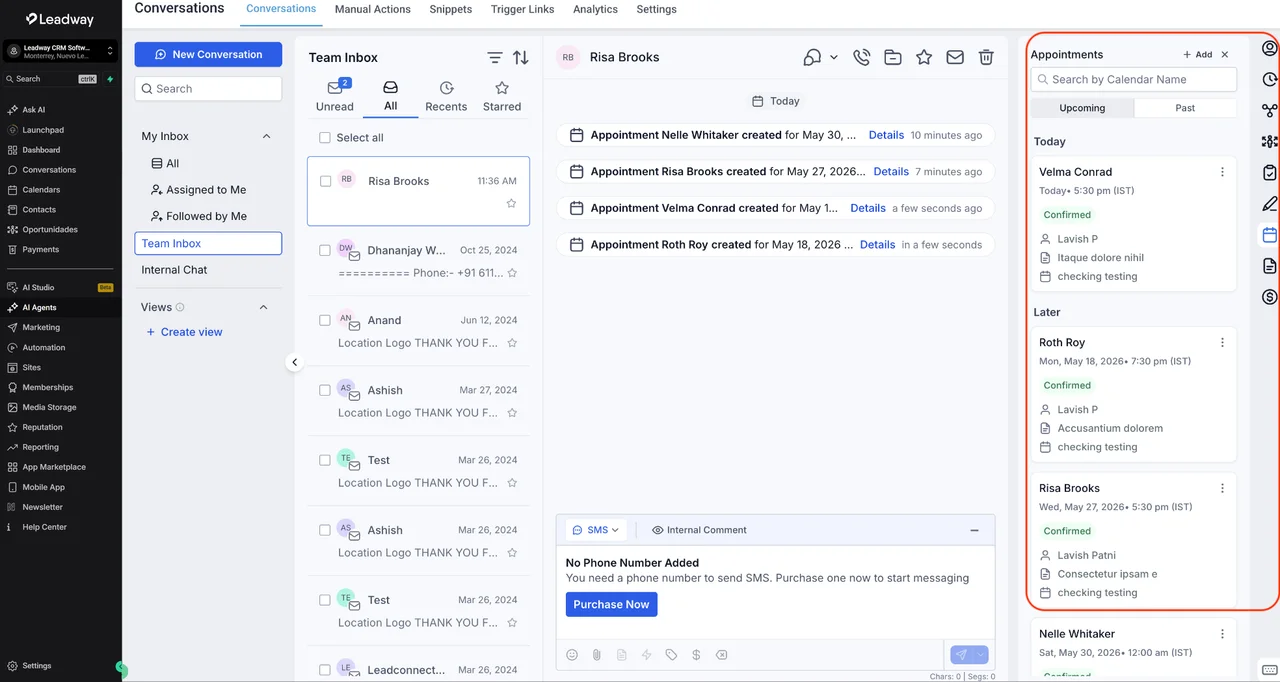Viewport: 1280px width, 682px height.
Task: Open the clipboard tasks icon in right rail
Action: tap(1269, 173)
